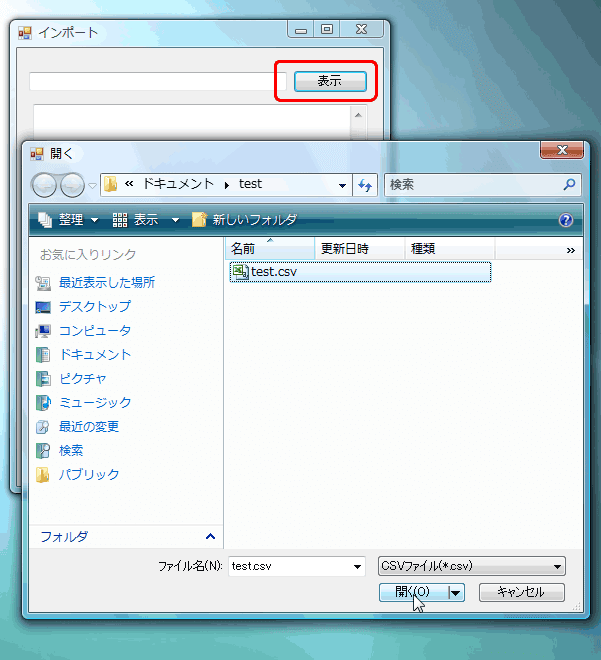Click the 表示 button in Import window
This screenshot has height=660, width=601.
(329, 81)
